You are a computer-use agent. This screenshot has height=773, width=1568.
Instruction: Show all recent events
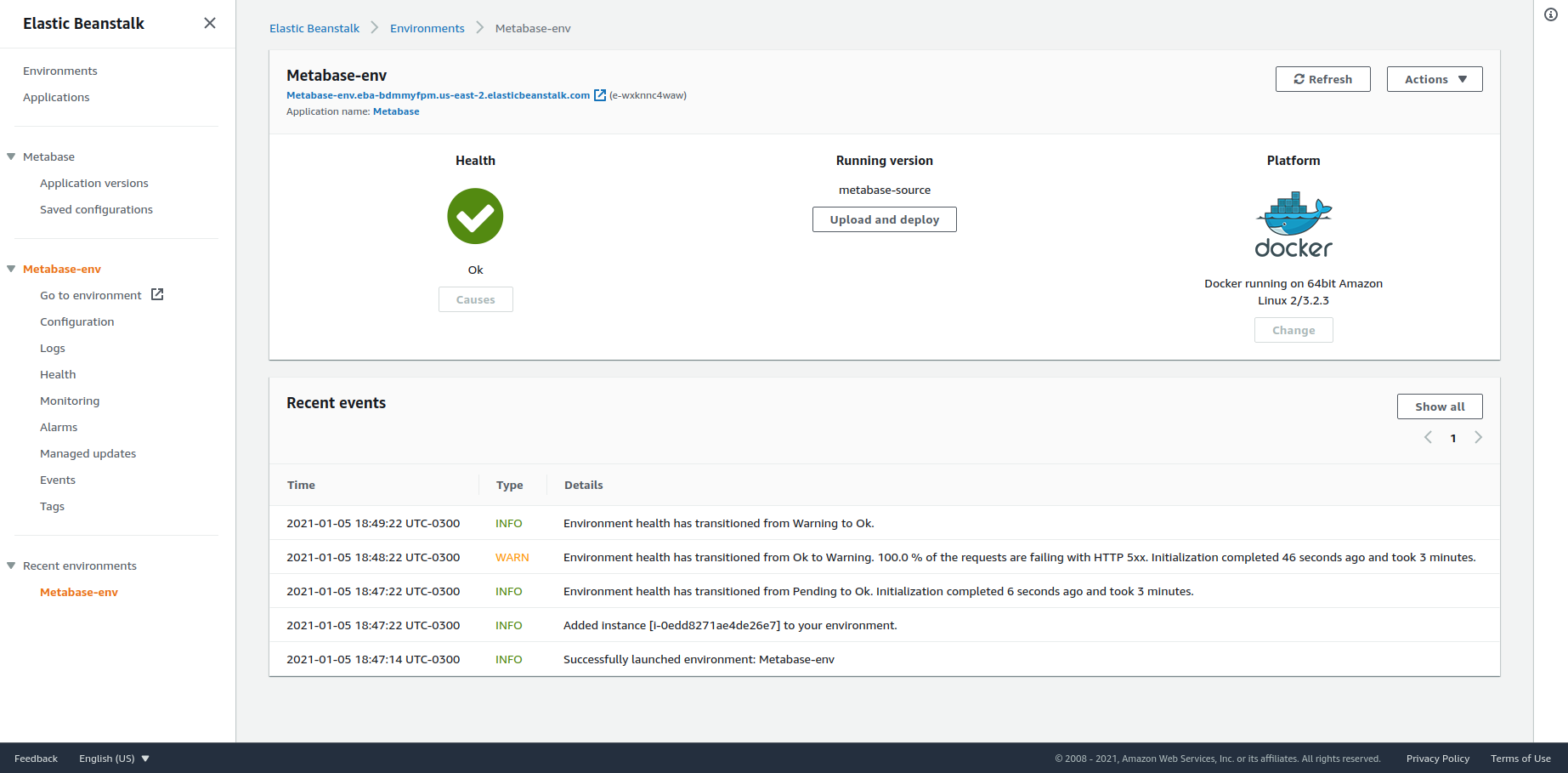coord(1439,406)
